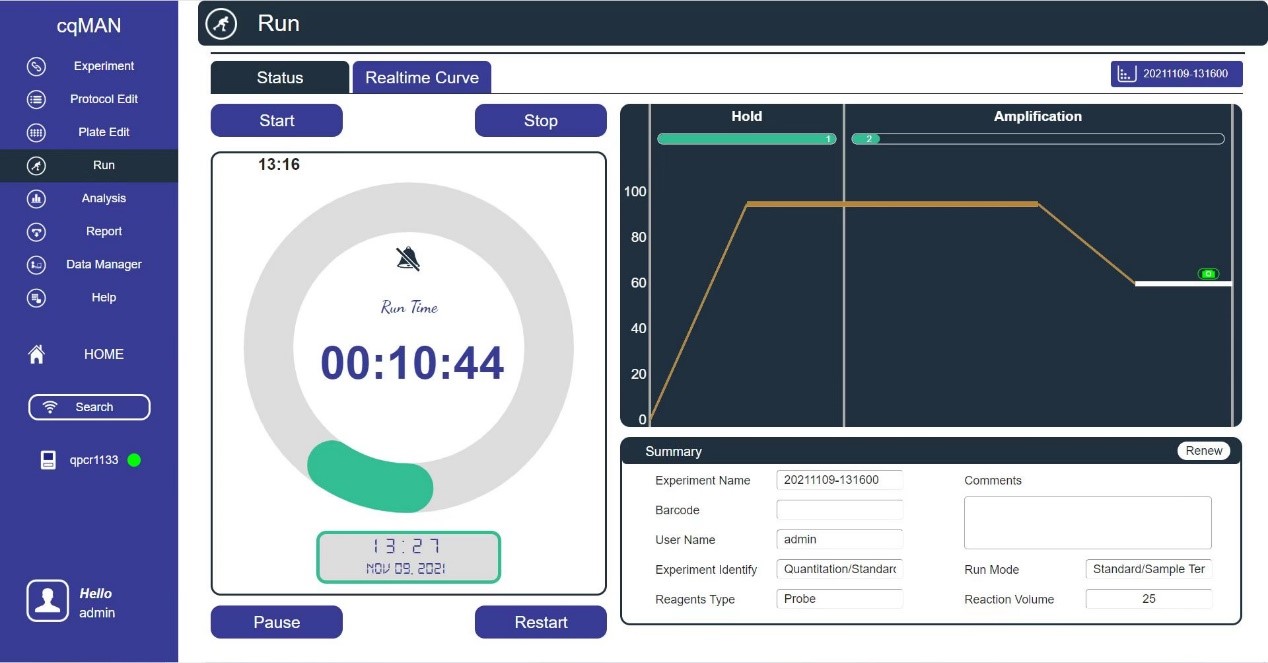1268x663 pixels.
Task: Click the Analysis chart icon
Action: click(36, 198)
